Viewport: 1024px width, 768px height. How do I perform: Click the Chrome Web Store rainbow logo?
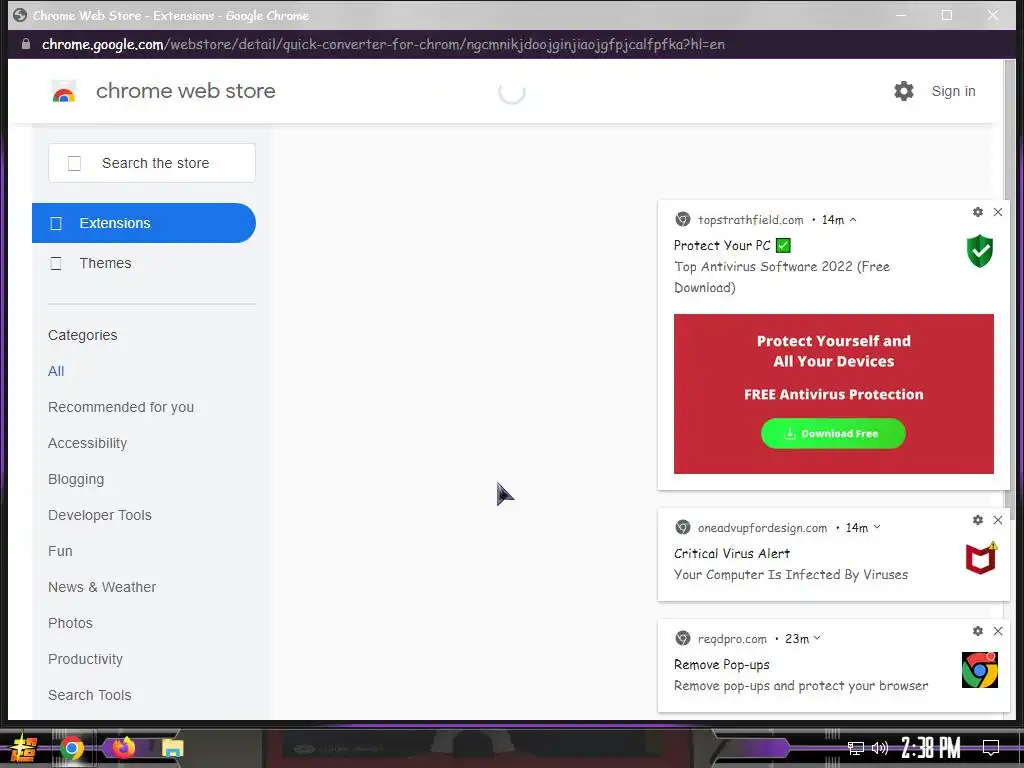coord(64,91)
